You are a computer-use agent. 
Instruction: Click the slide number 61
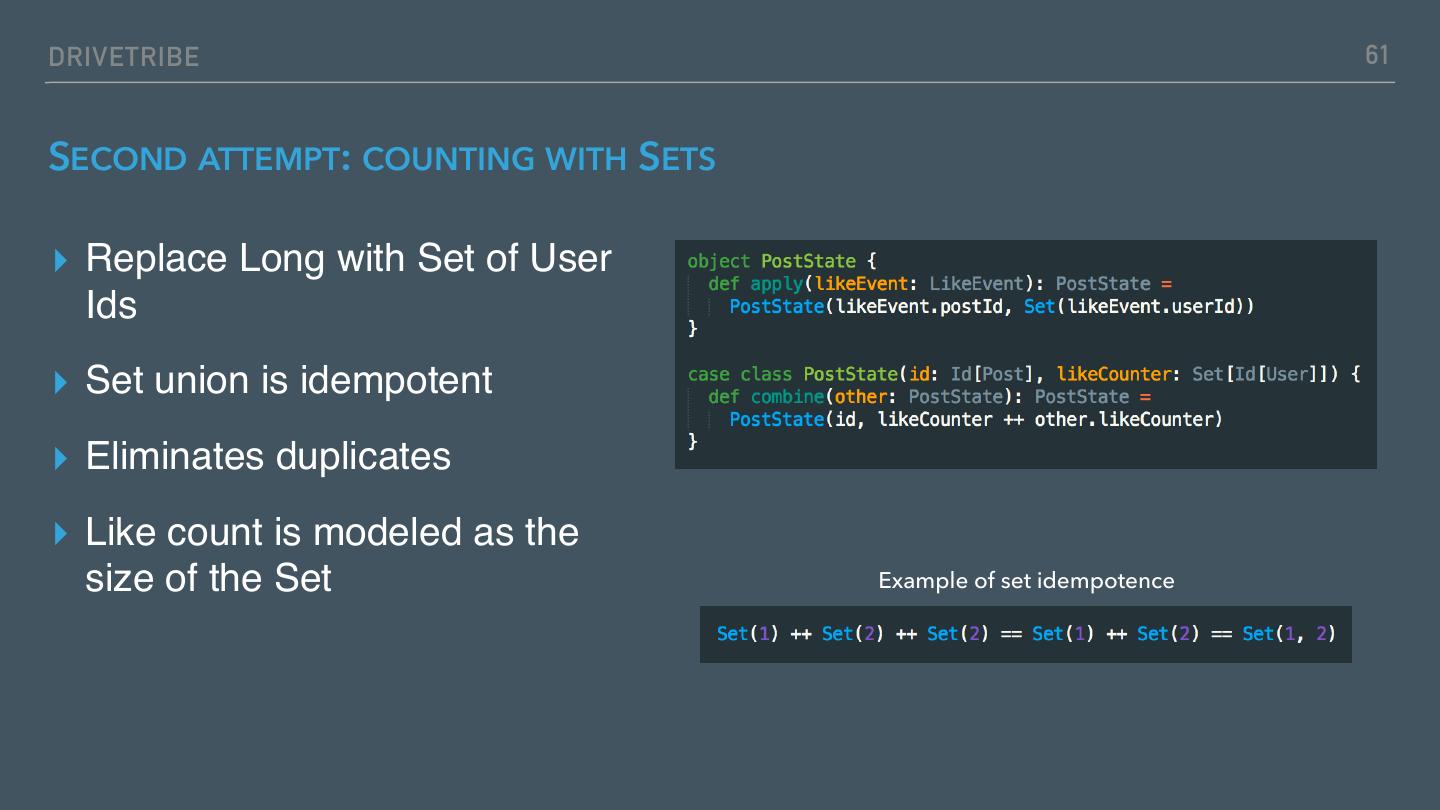[1377, 55]
